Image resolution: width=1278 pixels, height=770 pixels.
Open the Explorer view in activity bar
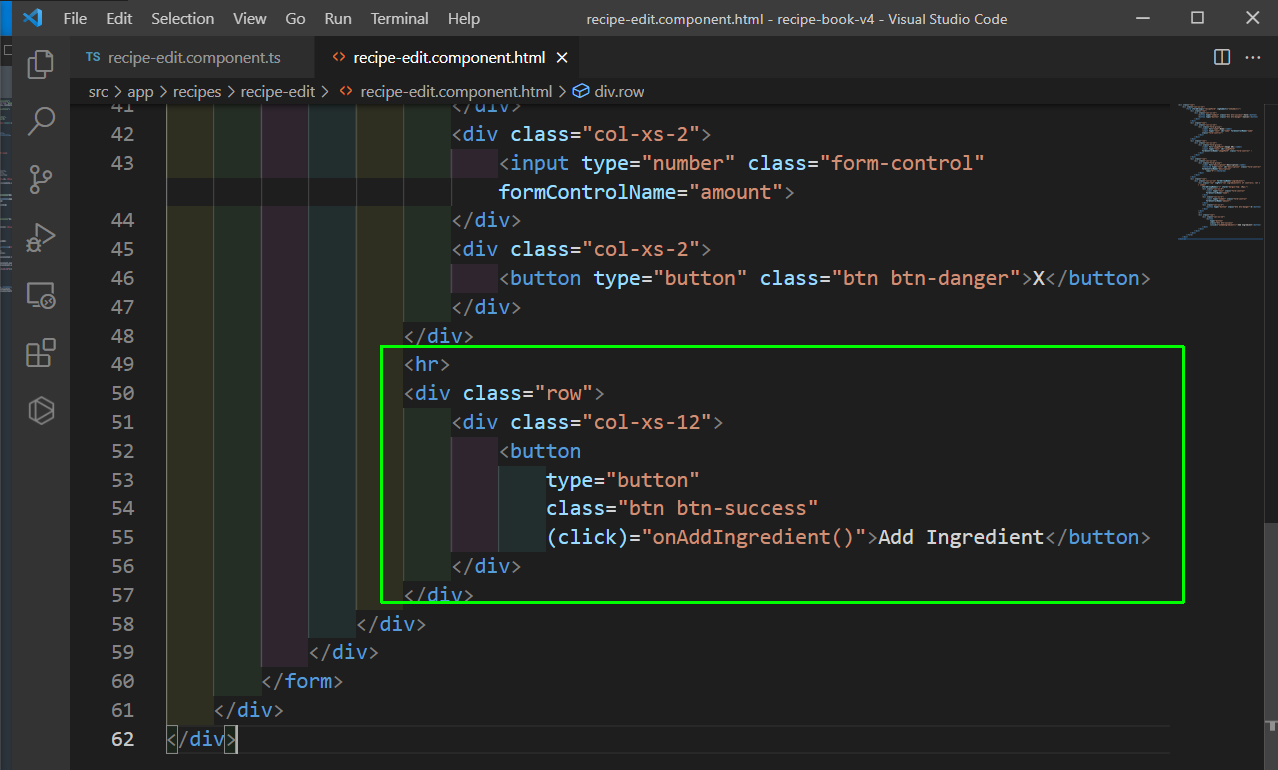pyautogui.click(x=41, y=64)
